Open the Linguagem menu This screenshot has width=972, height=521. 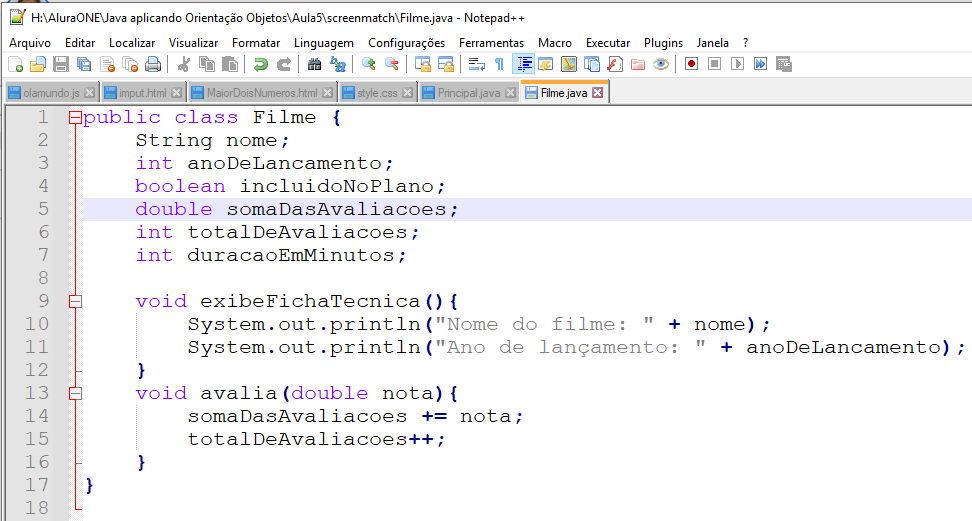click(324, 43)
